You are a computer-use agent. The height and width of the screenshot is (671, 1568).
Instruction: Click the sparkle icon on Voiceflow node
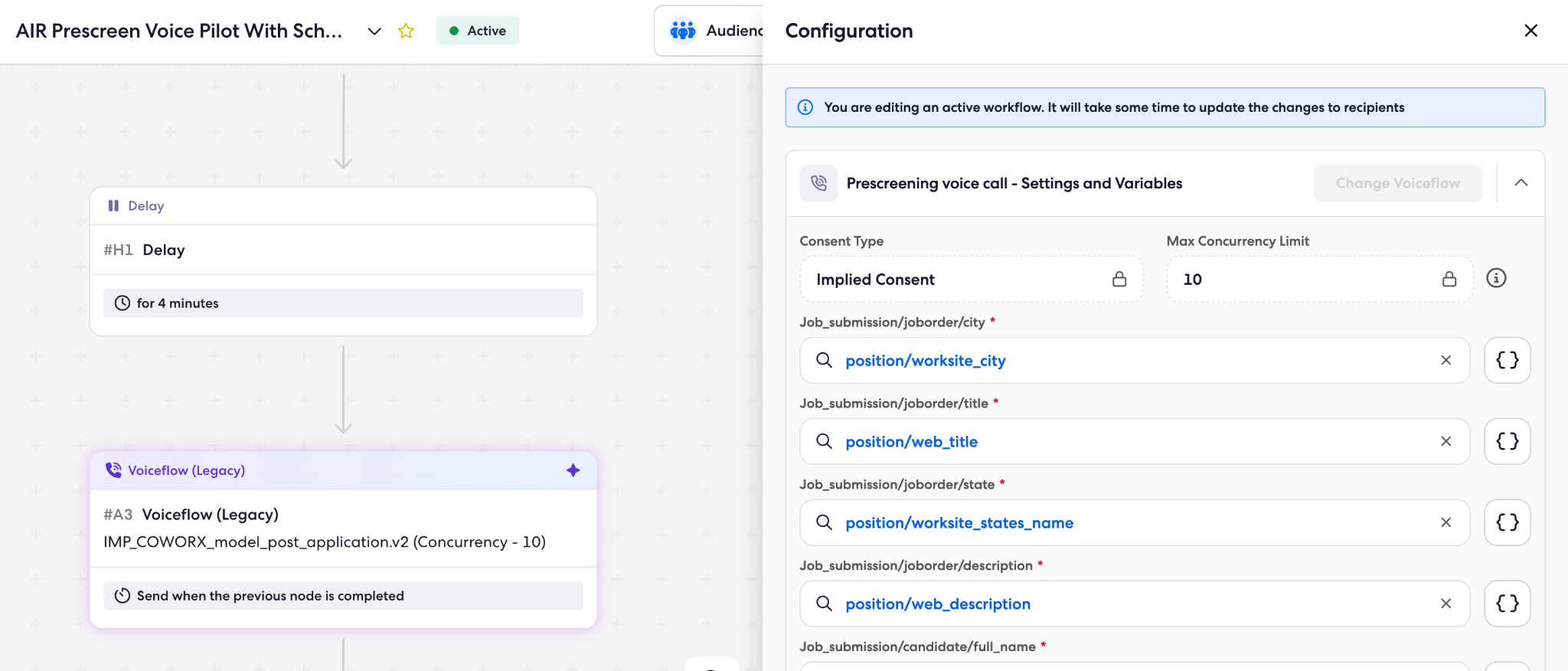coord(573,470)
